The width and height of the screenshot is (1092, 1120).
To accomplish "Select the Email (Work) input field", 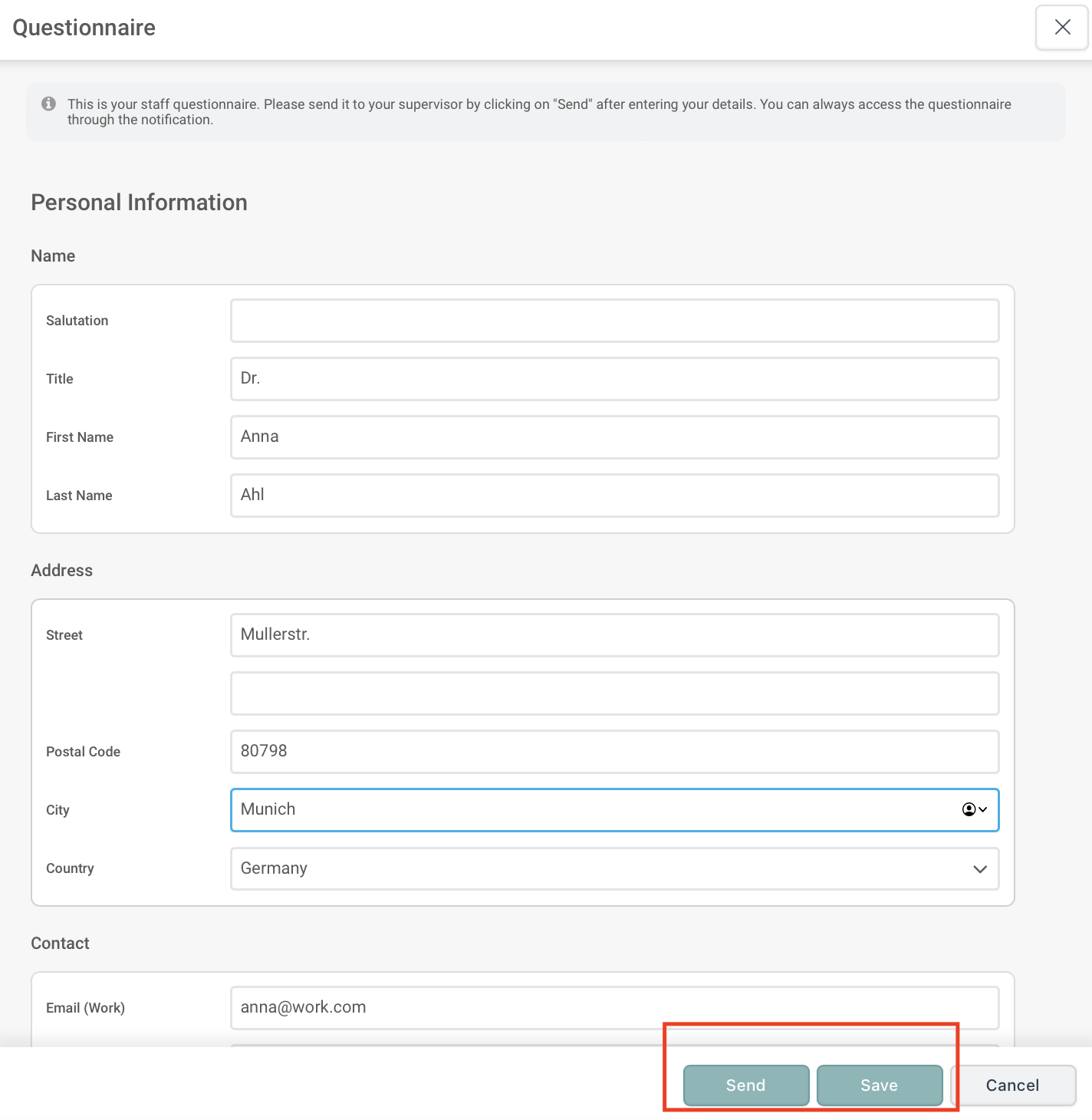I will coord(615,1008).
